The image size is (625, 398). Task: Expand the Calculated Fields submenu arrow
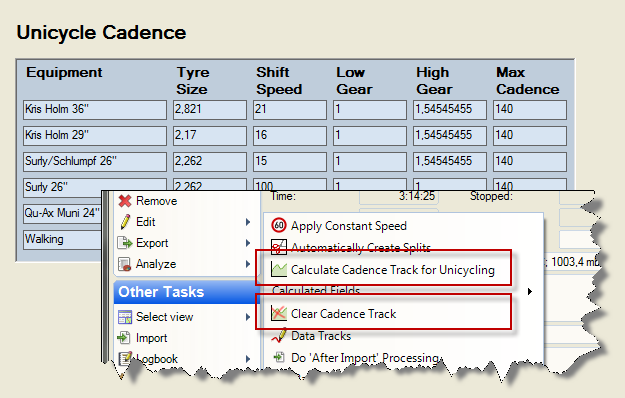(x=530, y=292)
